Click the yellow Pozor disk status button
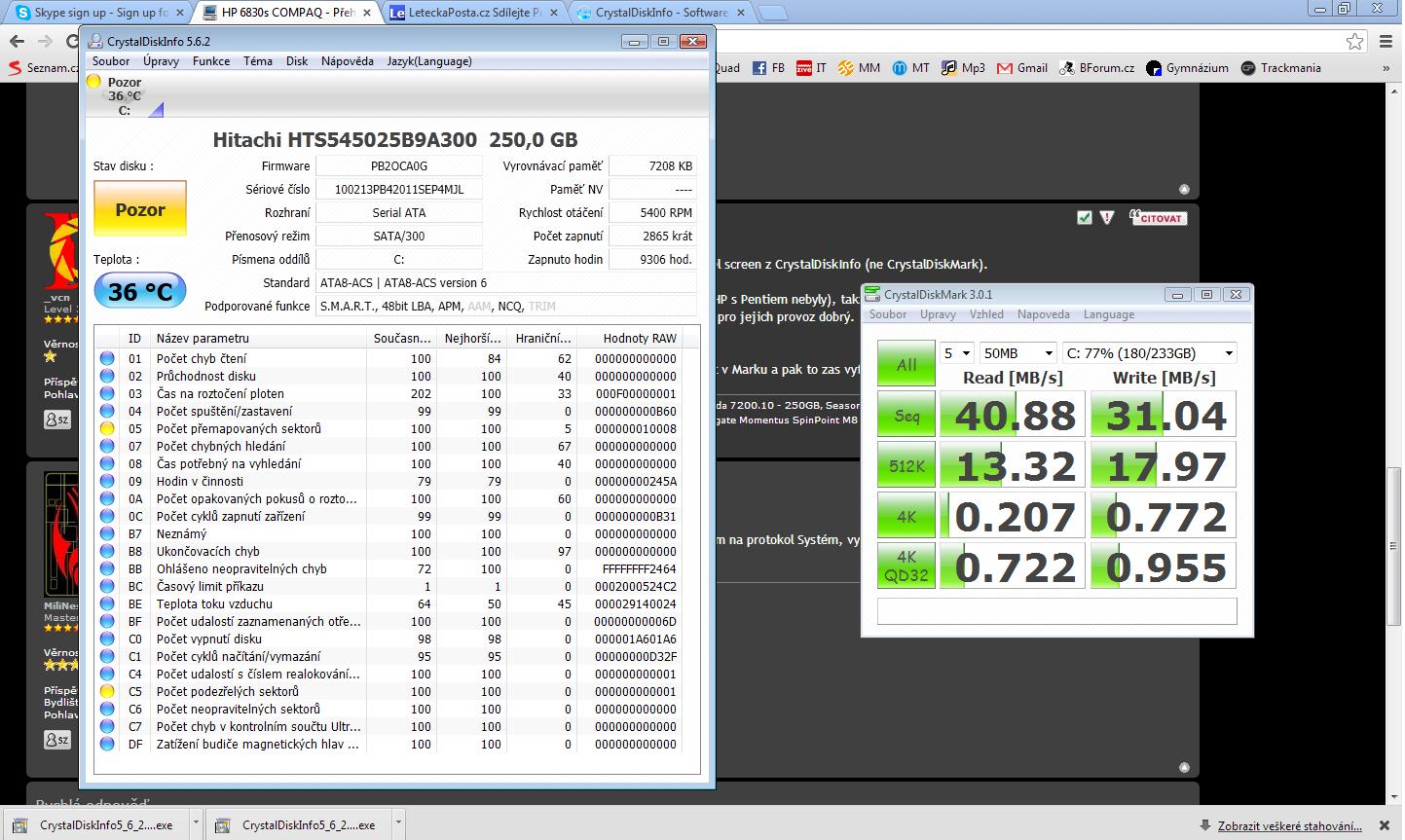 (140, 208)
